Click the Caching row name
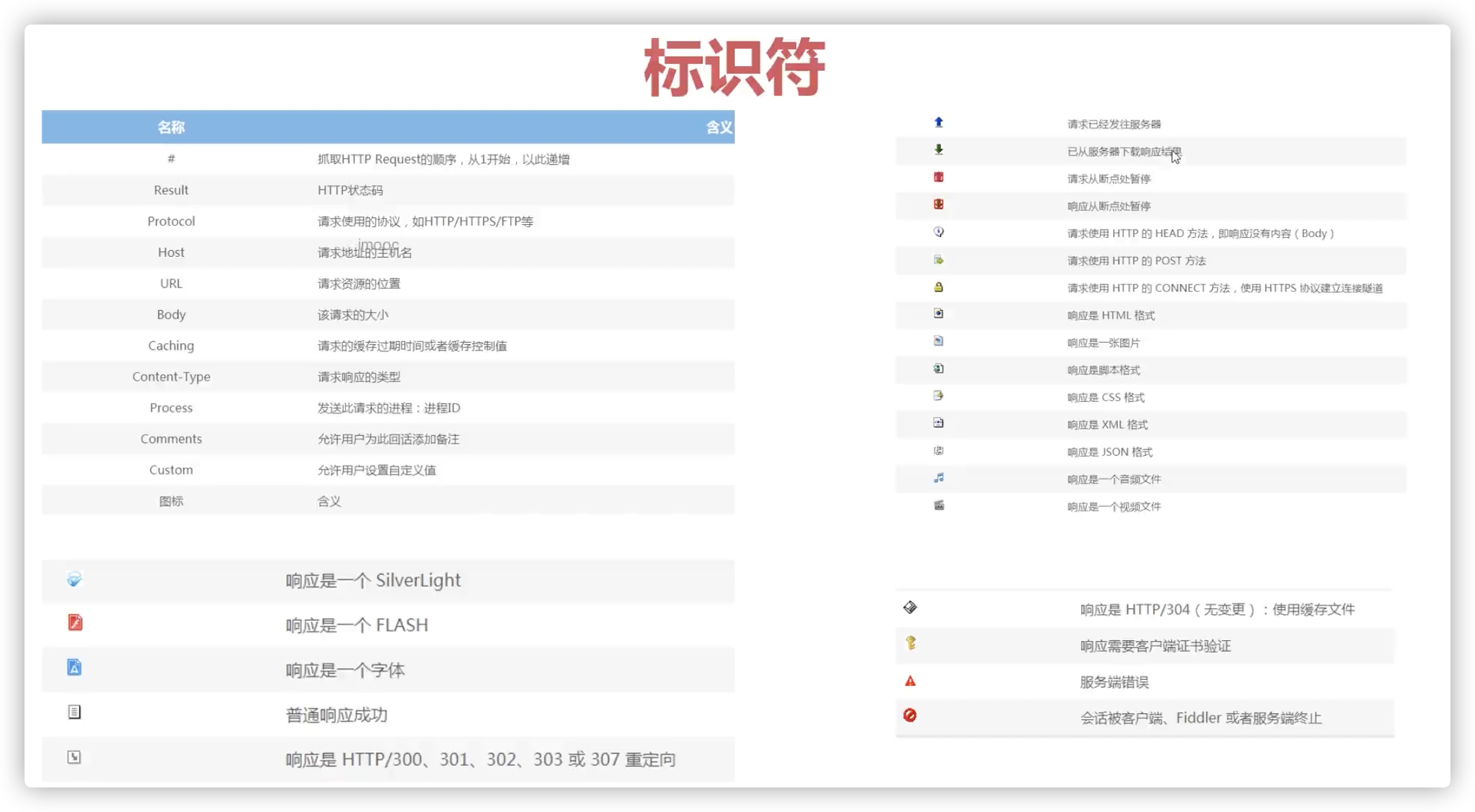 coord(171,346)
